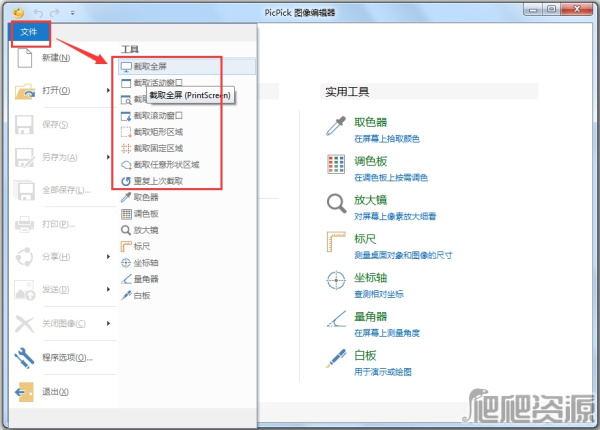Click the 关闭图像(C) X icon
The height and width of the screenshot is (430, 600).
pyautogui.click(x=24, y=324)
